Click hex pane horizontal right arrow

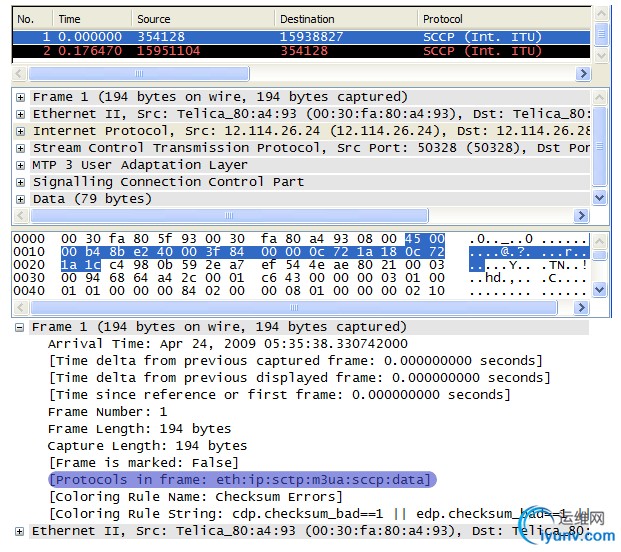581,307
